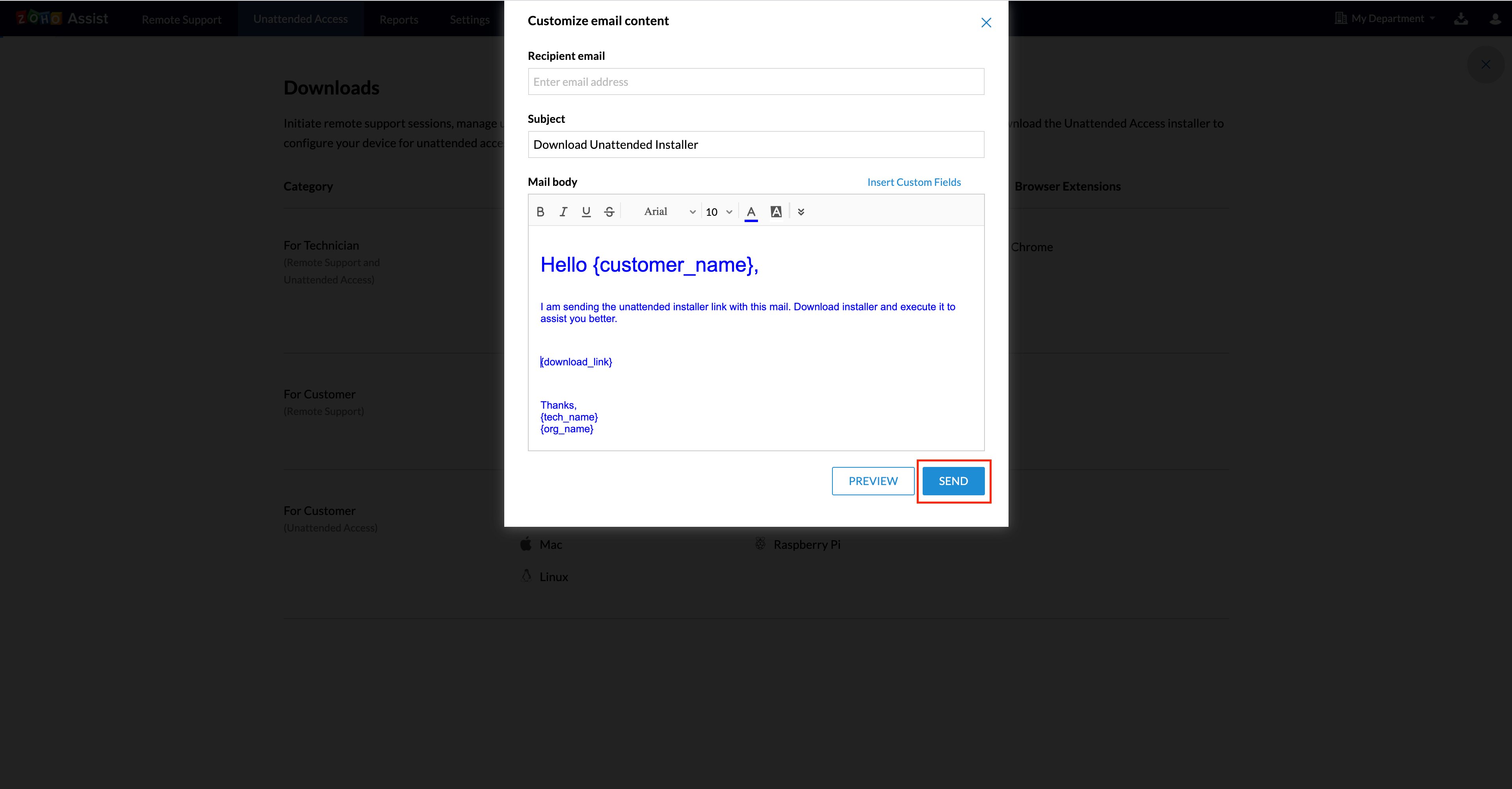Click the Raspberry Pi icon
Image resolution: width=1512 pixels, height=789 pixels.
(x=760, y=545)
